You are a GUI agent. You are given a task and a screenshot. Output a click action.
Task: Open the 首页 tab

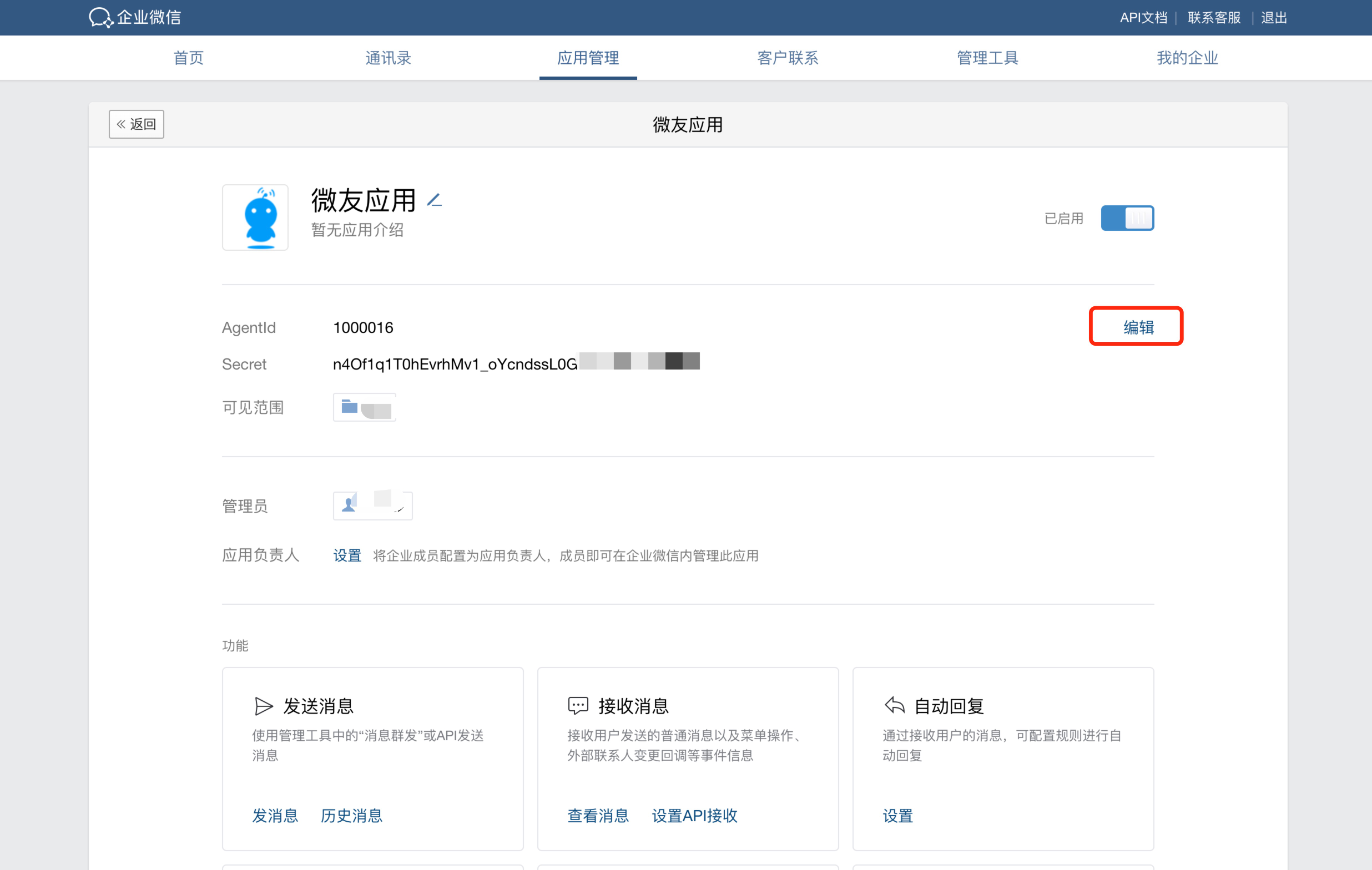tap(189, 58)
